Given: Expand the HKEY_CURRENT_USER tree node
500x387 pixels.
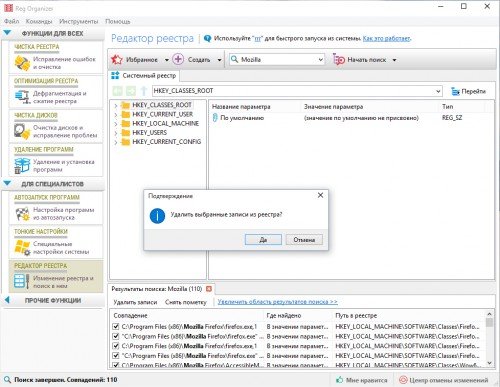Looking at the screenshot, I should click(116, 114).
